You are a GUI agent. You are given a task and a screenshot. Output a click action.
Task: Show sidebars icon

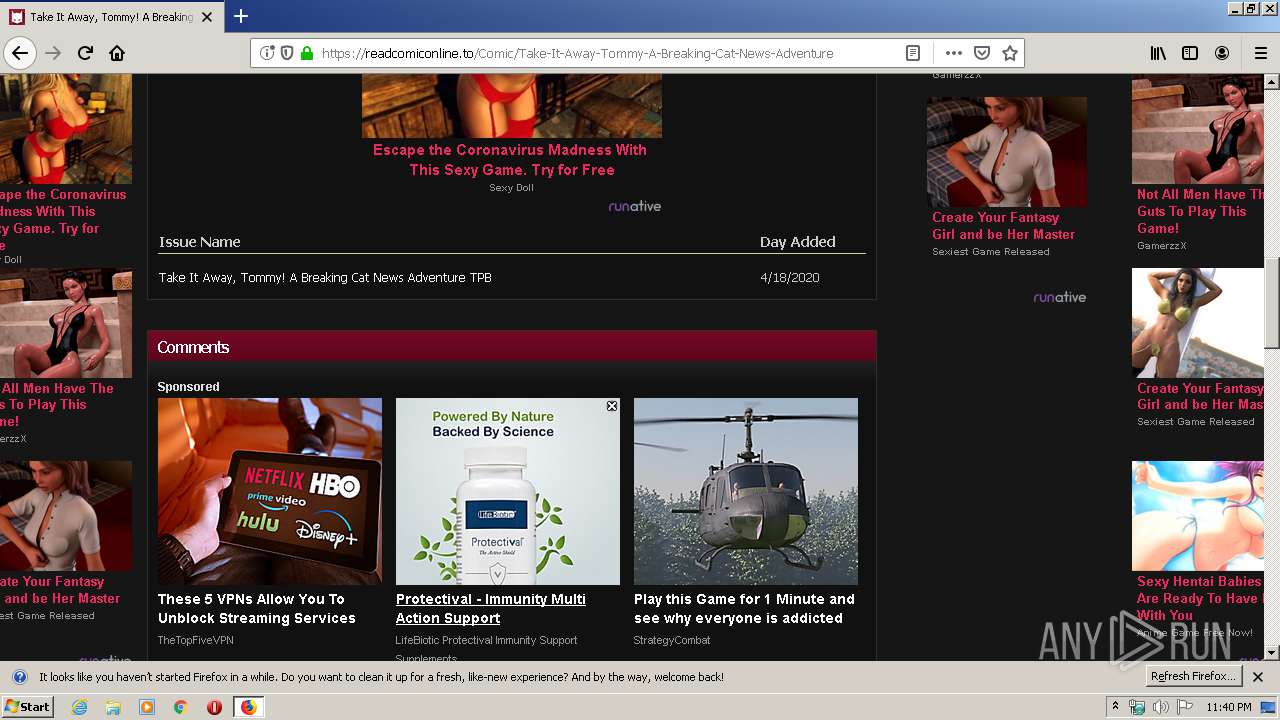pos(1190,53)
